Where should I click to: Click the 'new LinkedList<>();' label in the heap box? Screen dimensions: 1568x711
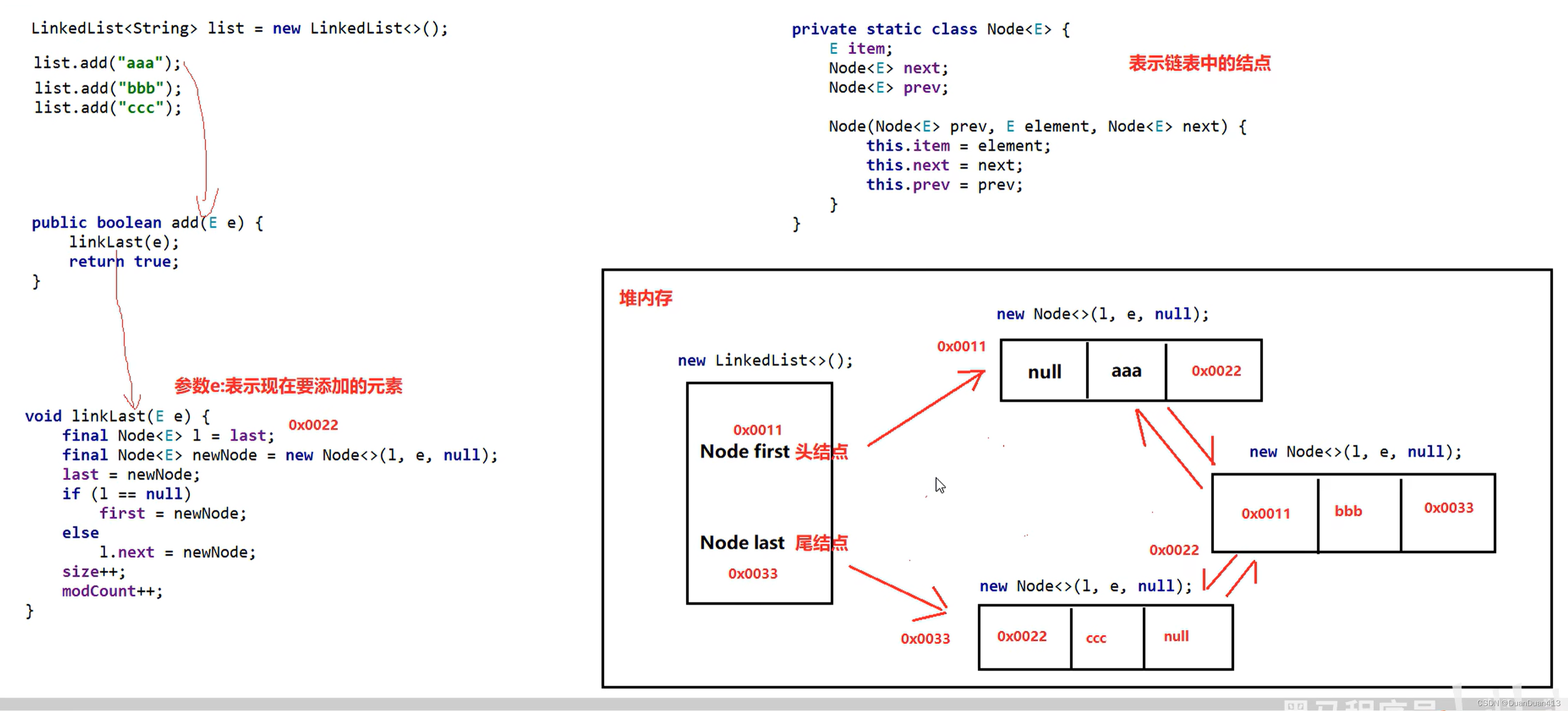pos(765,360)
